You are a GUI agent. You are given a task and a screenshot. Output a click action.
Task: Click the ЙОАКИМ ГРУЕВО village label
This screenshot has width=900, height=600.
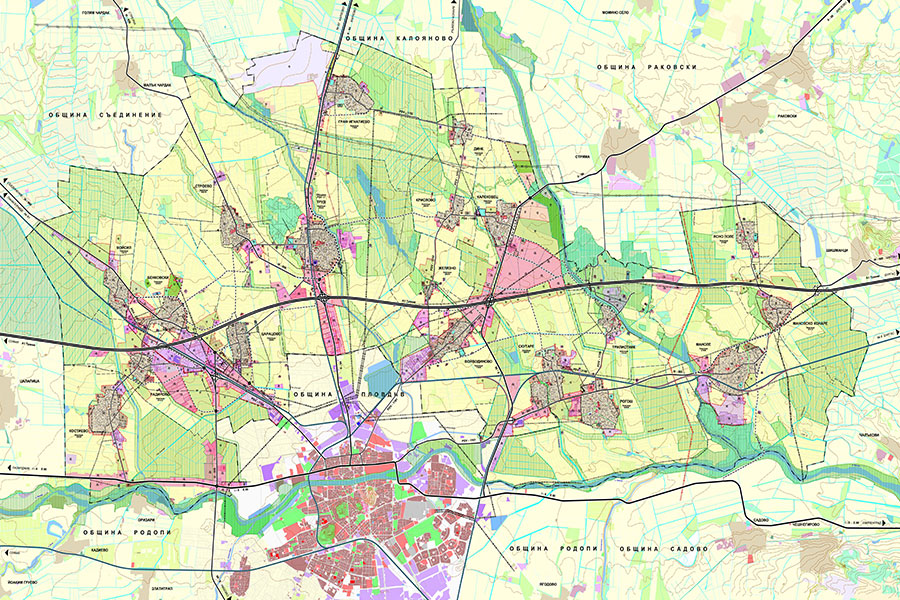click(x=20, y=581)
